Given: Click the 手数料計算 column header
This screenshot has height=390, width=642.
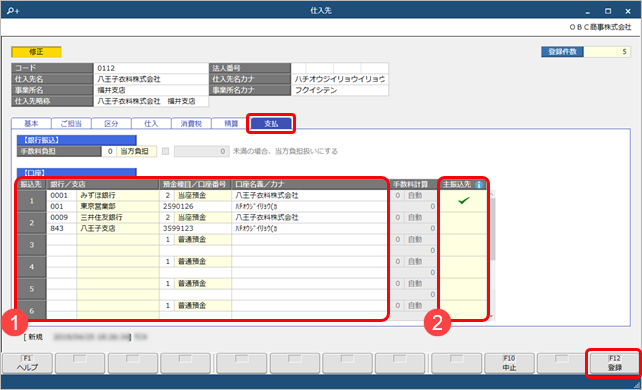Looking at the screenshot, I should coord(413,185).
